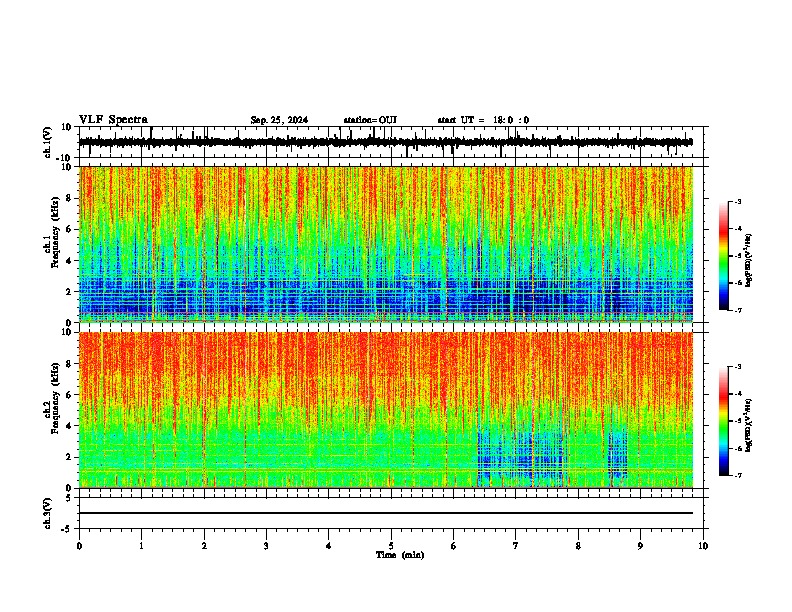This screenshot has height=612, width=792.
Task: Click the ch.1 color bar label log(PSD)
Action: click(x=749, y=260)
